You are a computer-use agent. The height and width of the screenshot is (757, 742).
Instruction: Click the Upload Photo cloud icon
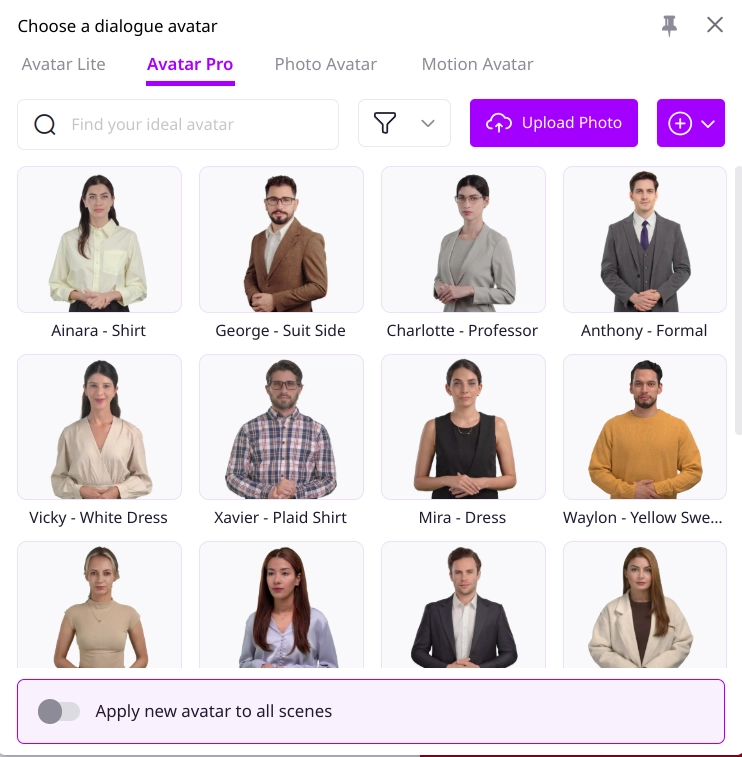coord(499,123)
